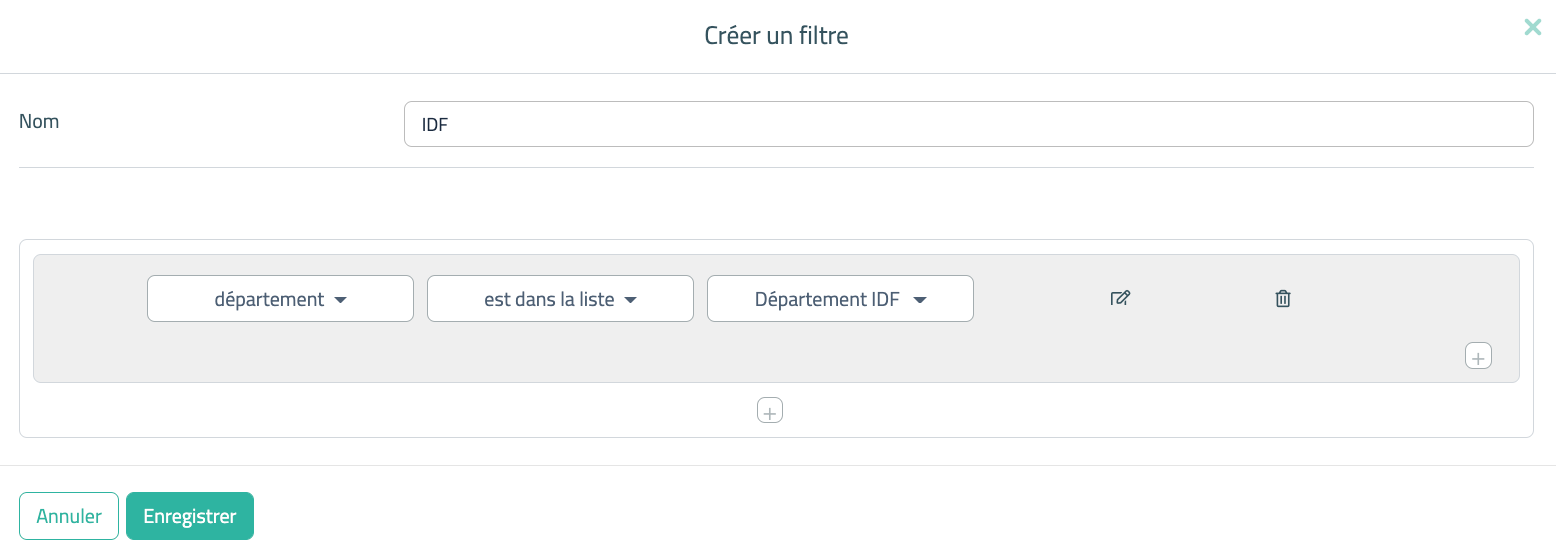The image size is (1556, 560).
Task: Add a condition with the plus inside the gray group
Action: (x=1478, y=356)
